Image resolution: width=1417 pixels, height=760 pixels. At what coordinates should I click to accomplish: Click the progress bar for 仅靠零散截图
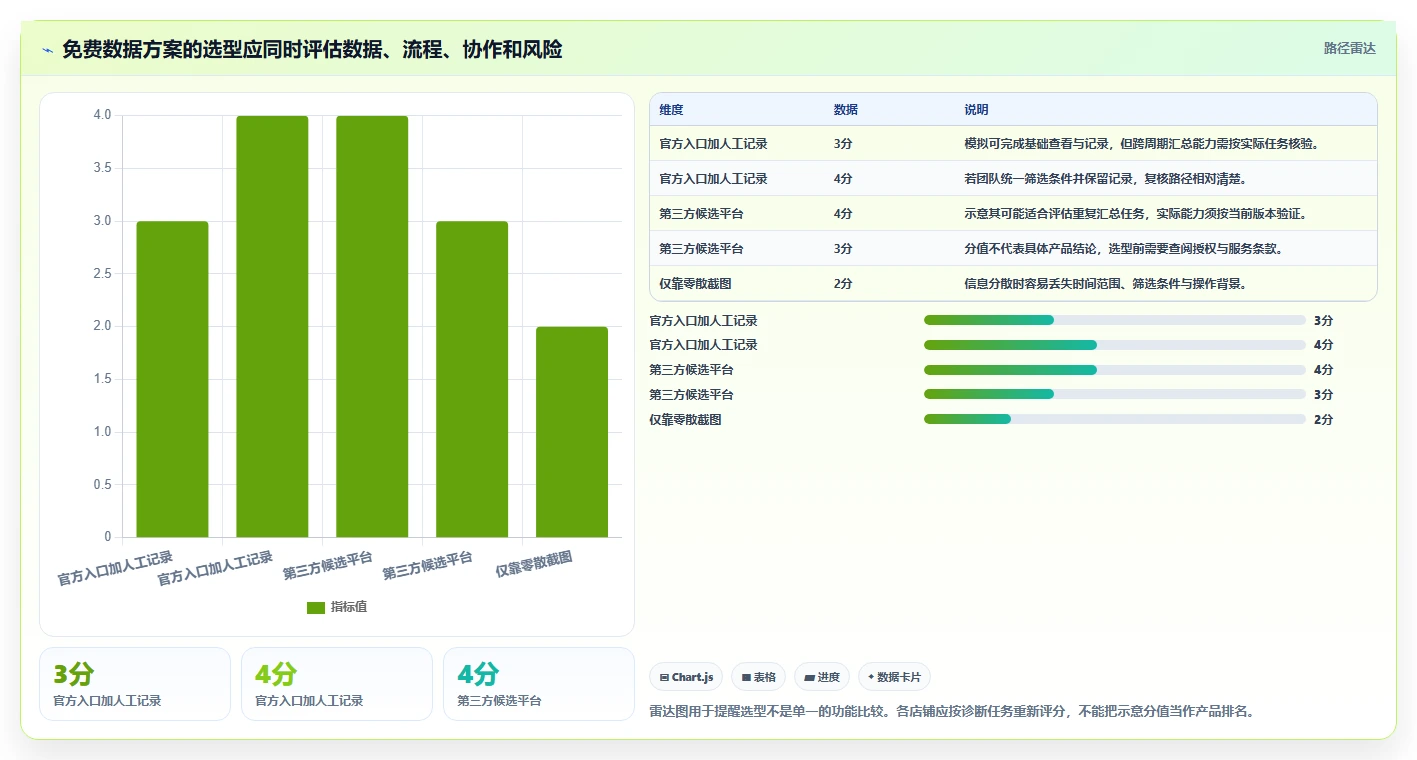click(x=1115, y=419)
